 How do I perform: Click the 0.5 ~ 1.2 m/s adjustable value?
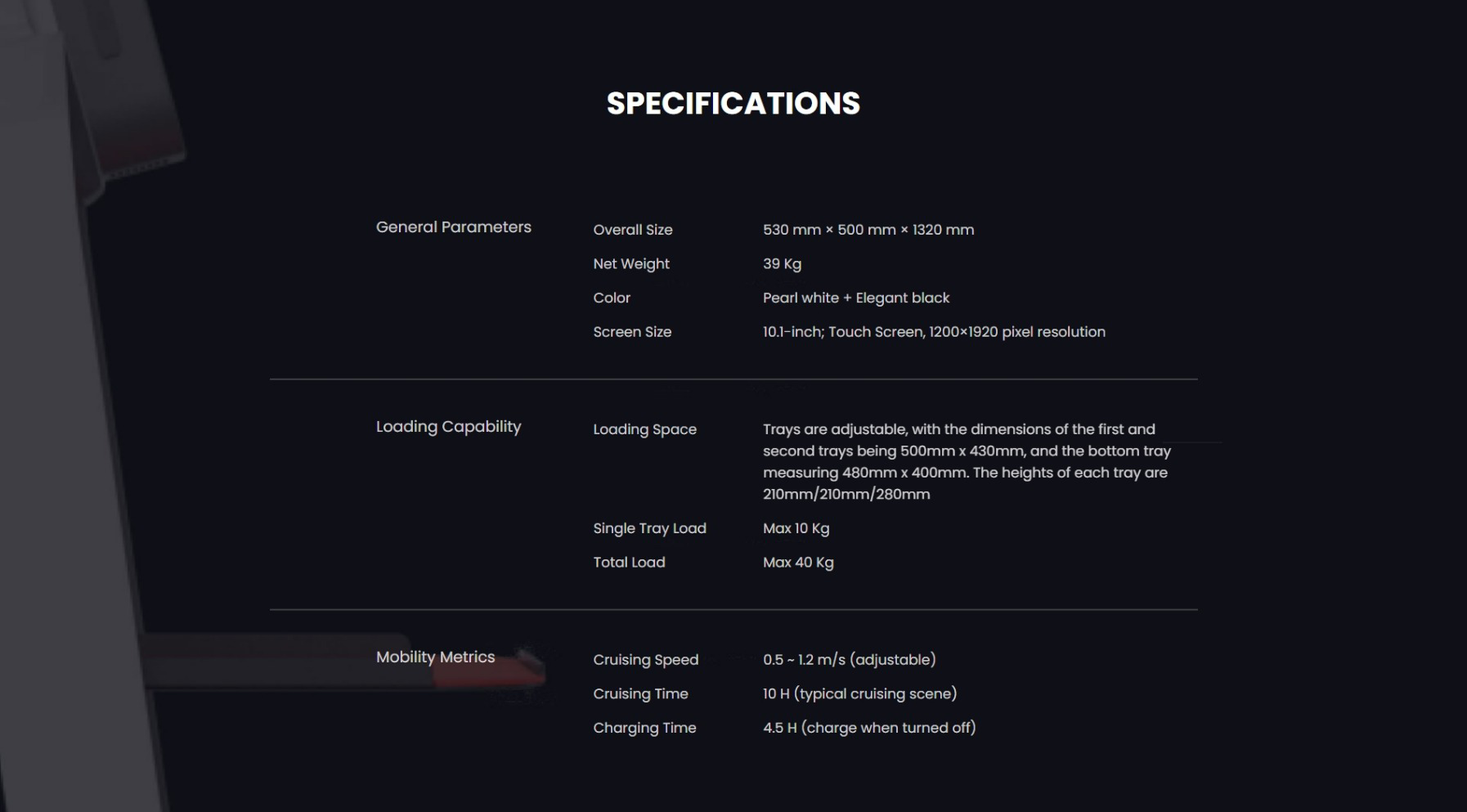click(x=849, y=660)
